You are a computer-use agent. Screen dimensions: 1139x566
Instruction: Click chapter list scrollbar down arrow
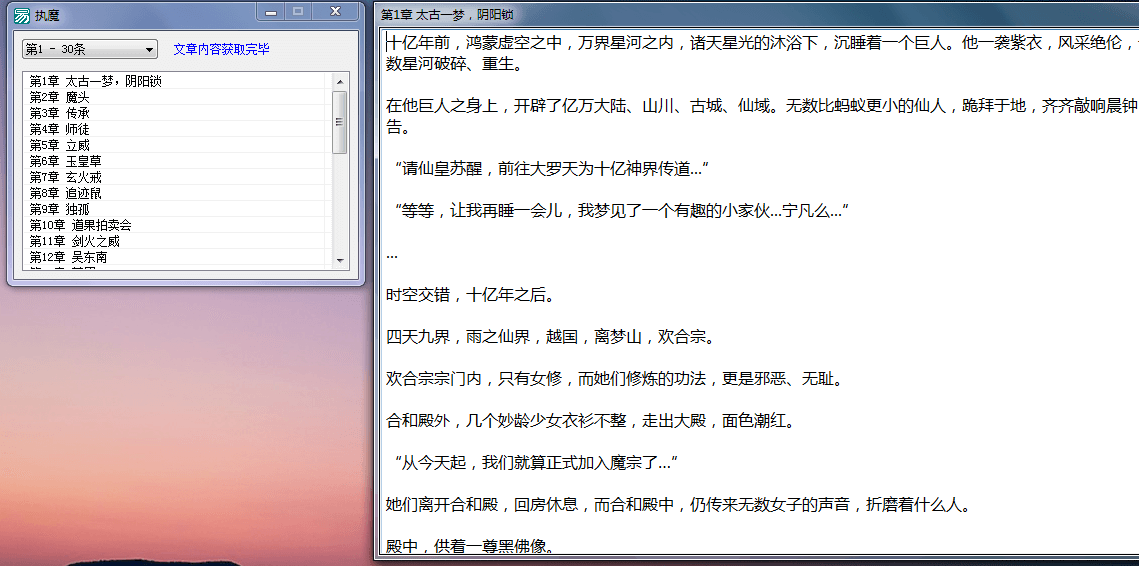click(x=339, y=260)
